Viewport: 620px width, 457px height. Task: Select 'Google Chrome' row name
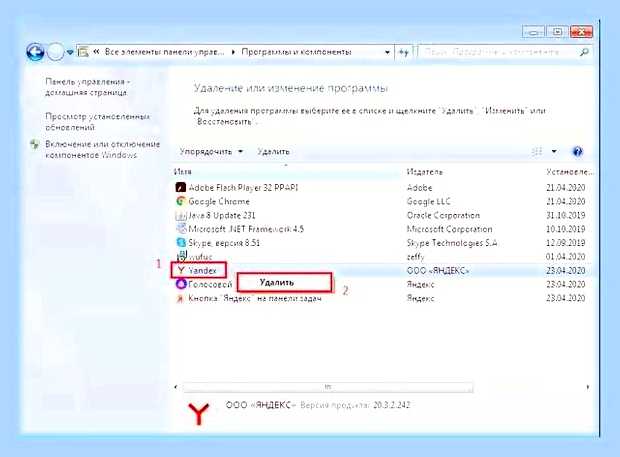219,201
